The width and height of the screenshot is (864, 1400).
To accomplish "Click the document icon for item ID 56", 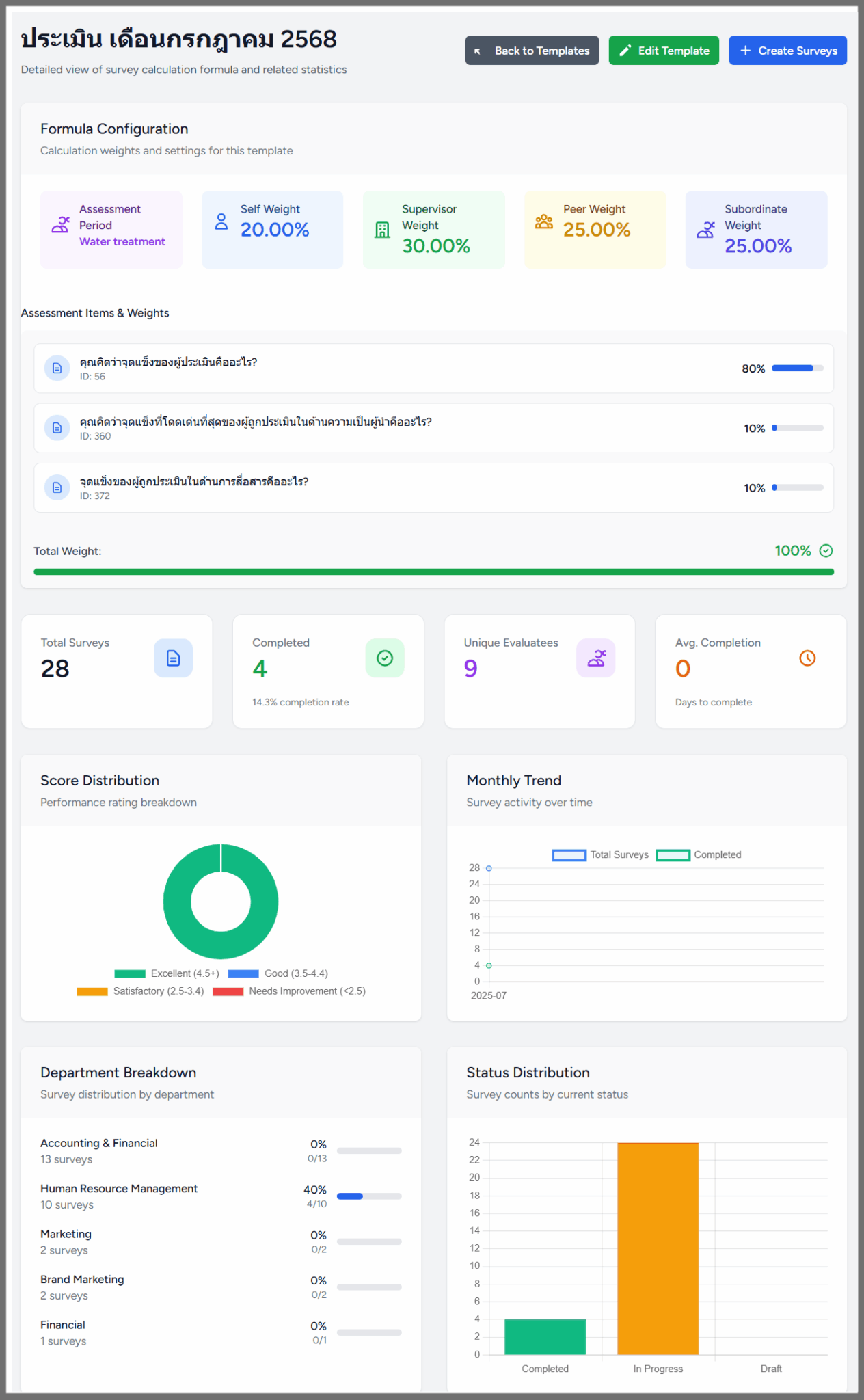I will tap(57, 368).
